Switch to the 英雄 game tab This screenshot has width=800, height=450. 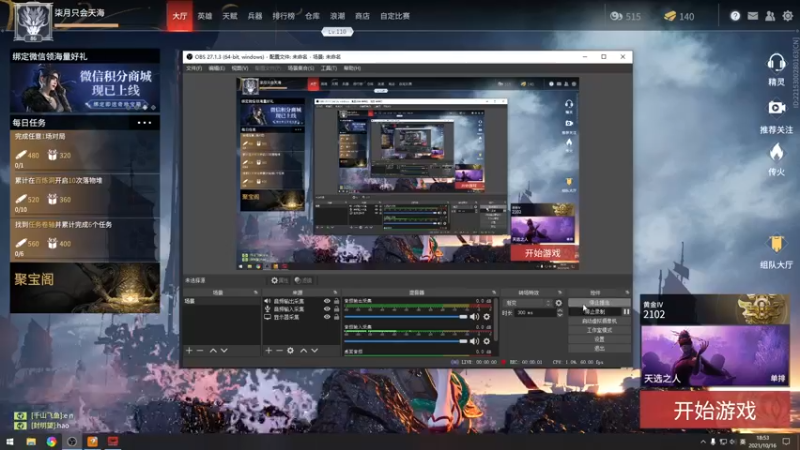205,16
